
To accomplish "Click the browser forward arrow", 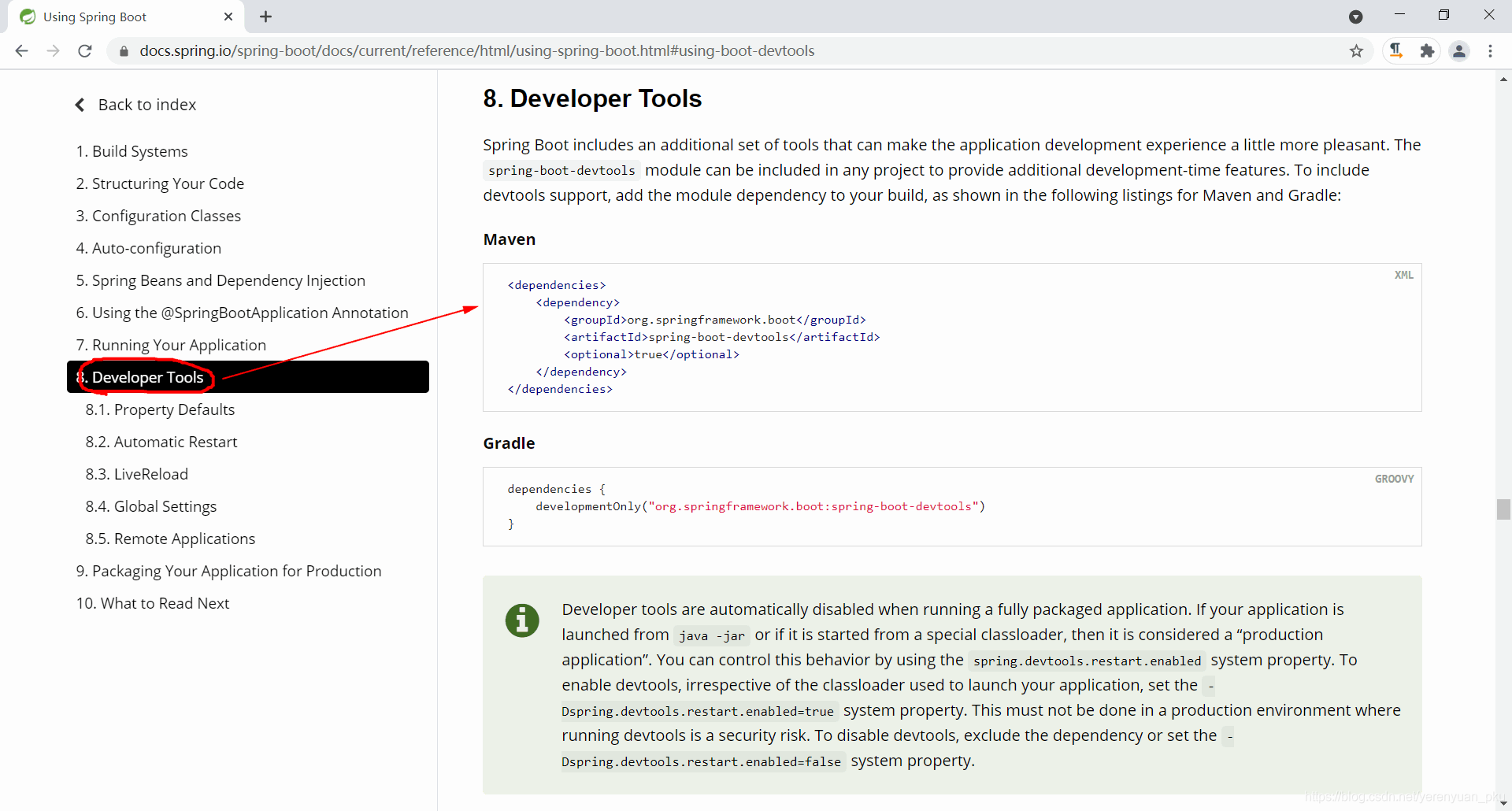I will 53,51.
